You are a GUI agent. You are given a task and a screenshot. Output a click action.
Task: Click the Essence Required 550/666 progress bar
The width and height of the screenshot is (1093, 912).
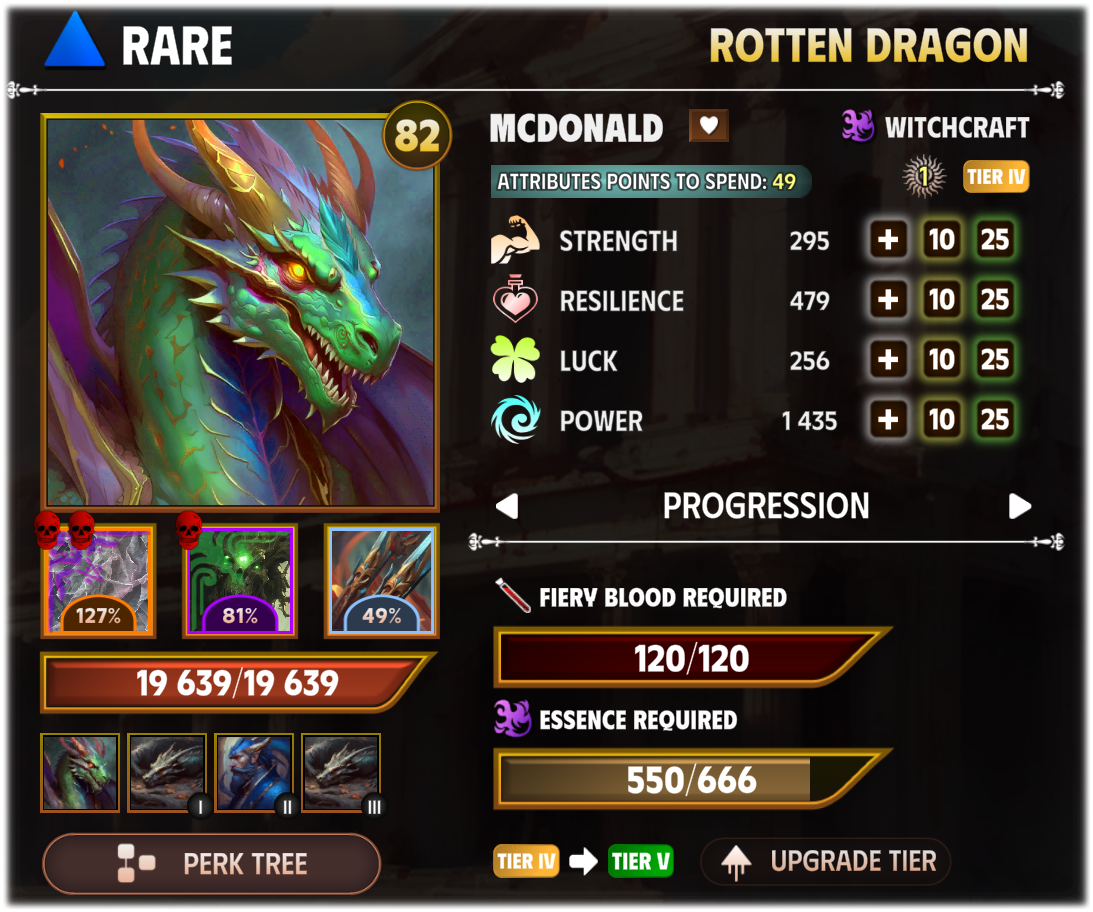tap(690, 779)
